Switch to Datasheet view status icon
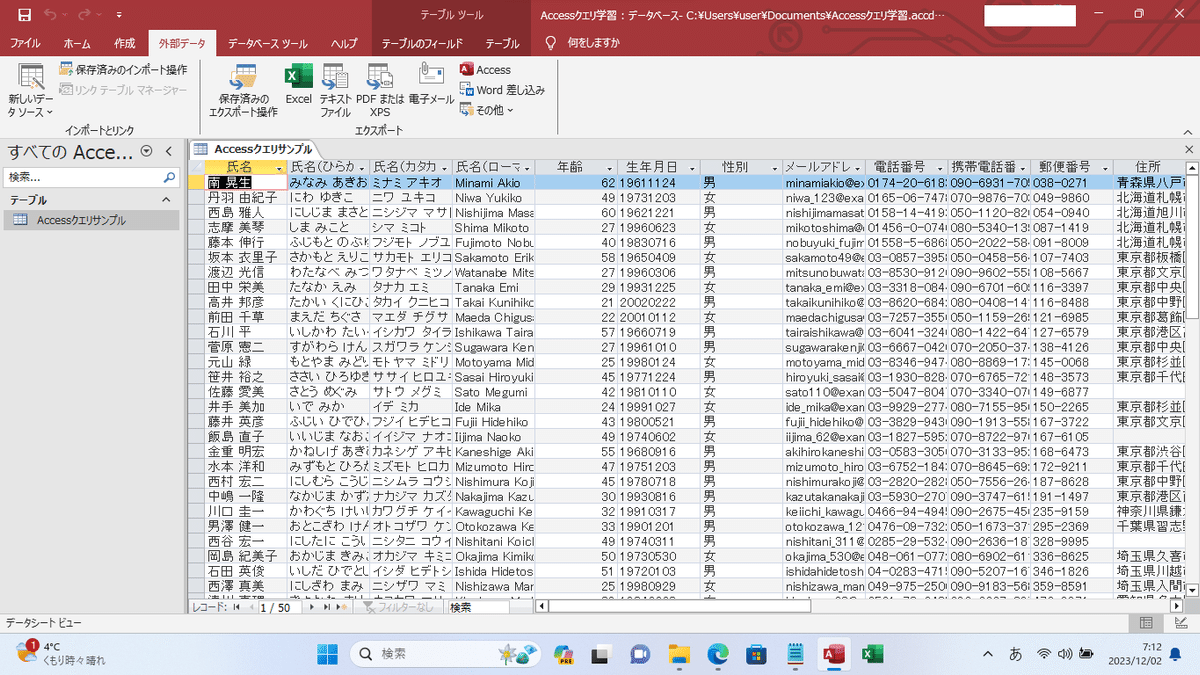The image size is (1200, 675). tap(1146, 623)
